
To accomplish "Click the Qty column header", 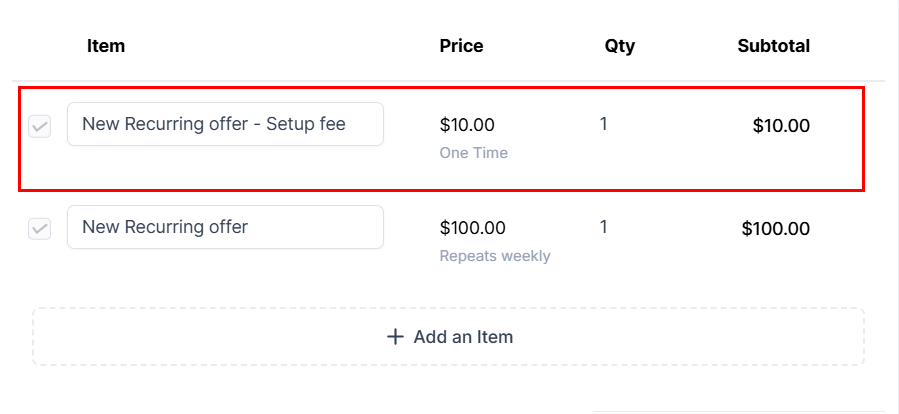I will click(x=620, y=46).
